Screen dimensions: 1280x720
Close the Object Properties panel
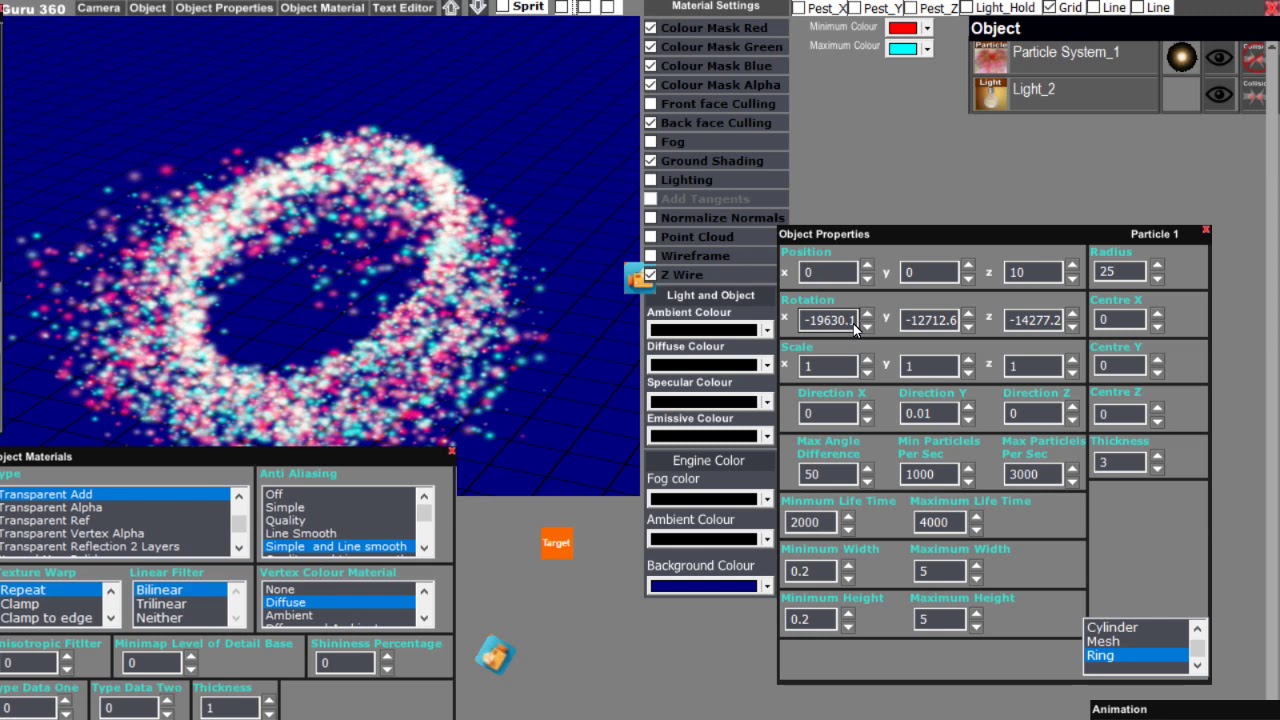(x=1205, y=231)
